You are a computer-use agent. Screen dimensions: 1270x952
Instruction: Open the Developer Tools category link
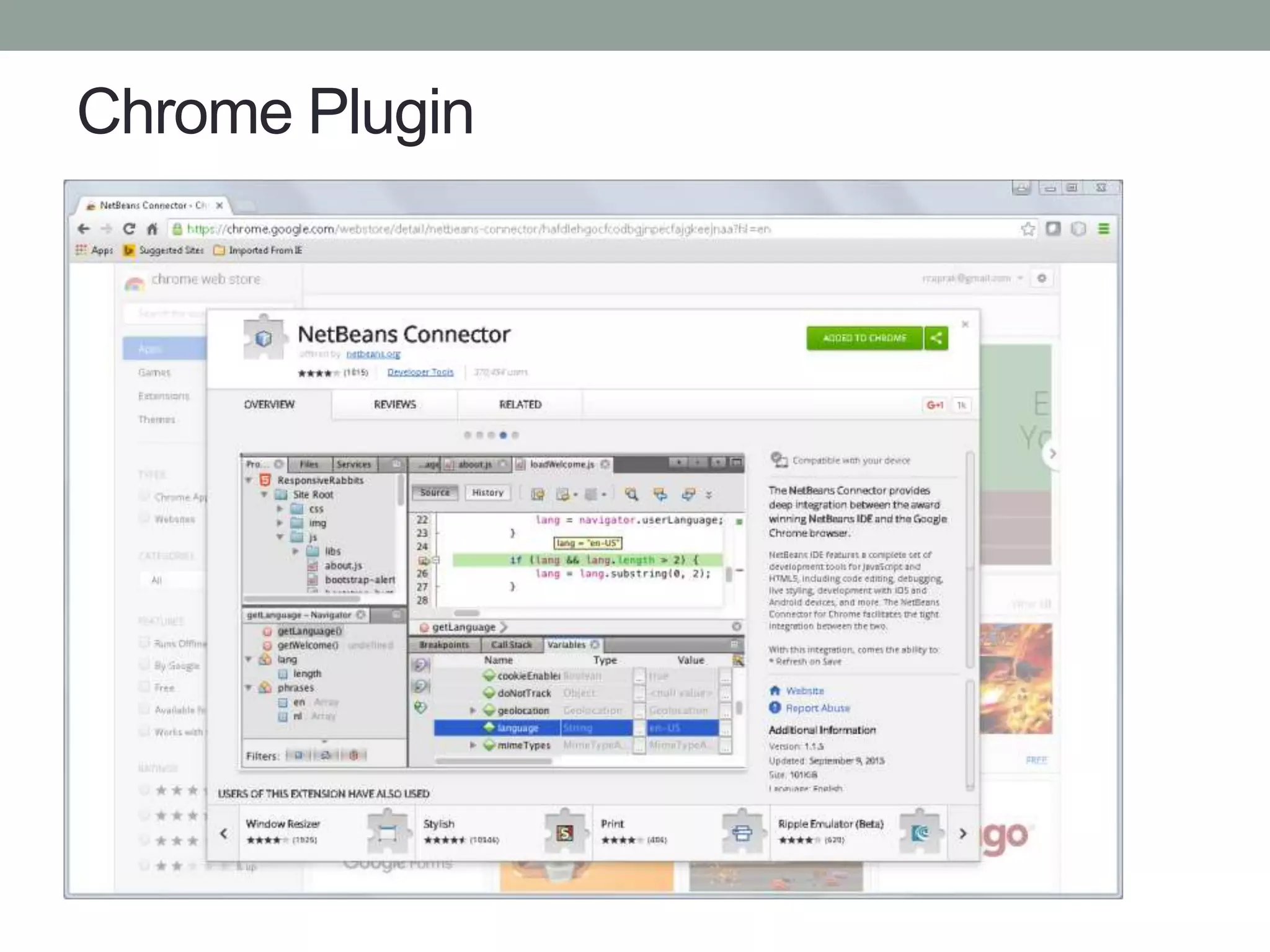point(420,372)
